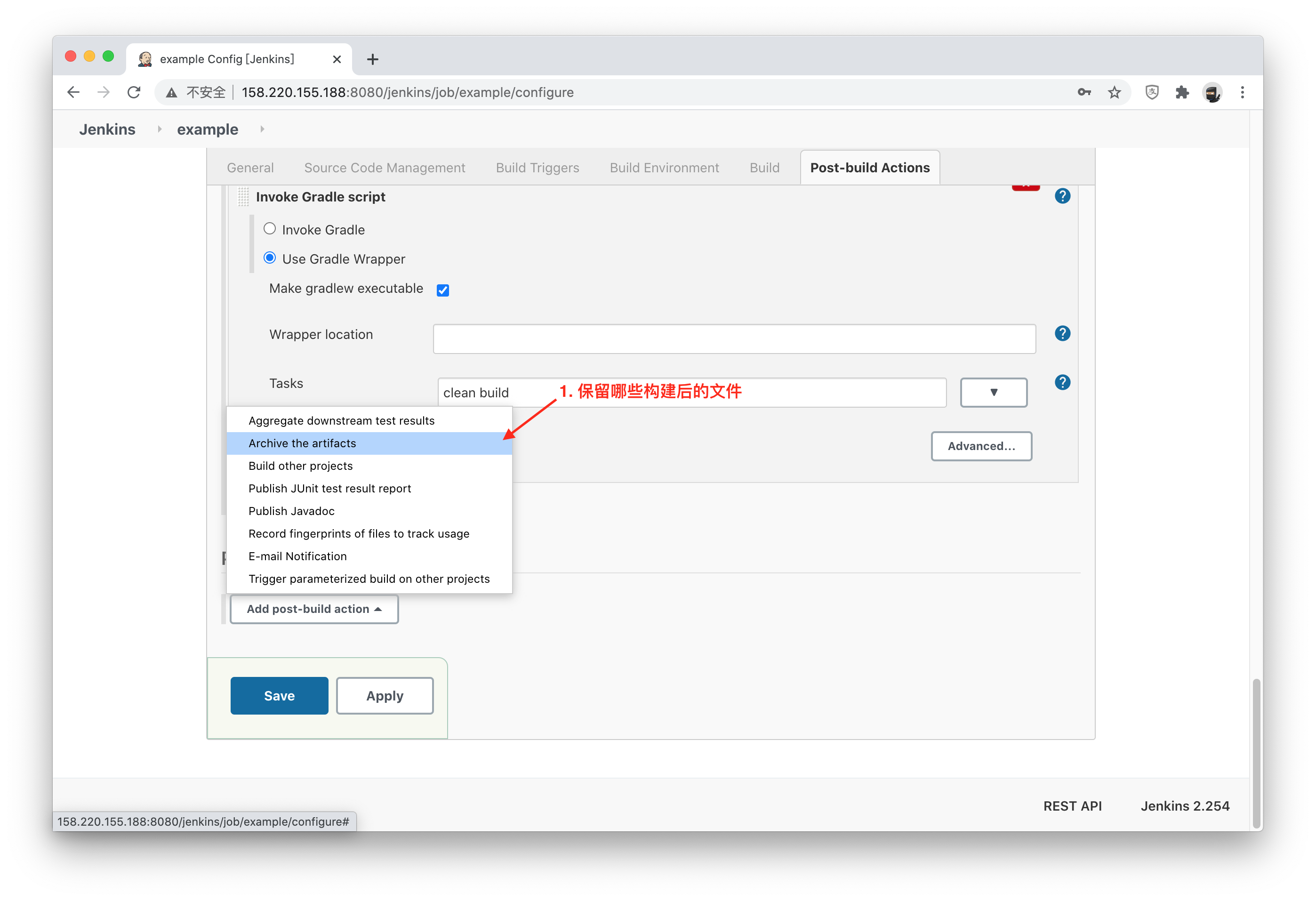
Task: Reload the Jenkins configure page
Action: 134,92
